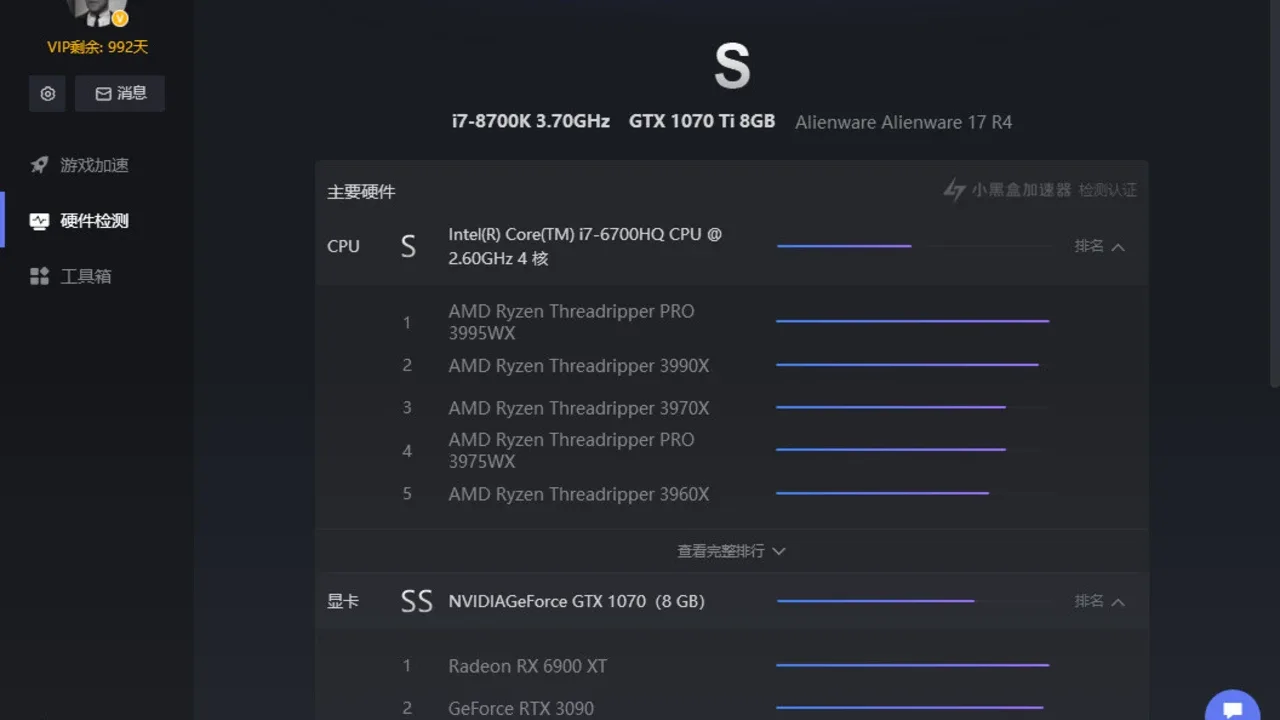Click the vertical scrollbar on the right edge
This screenshot has height=720, width=1280.
click(1275, 193)
